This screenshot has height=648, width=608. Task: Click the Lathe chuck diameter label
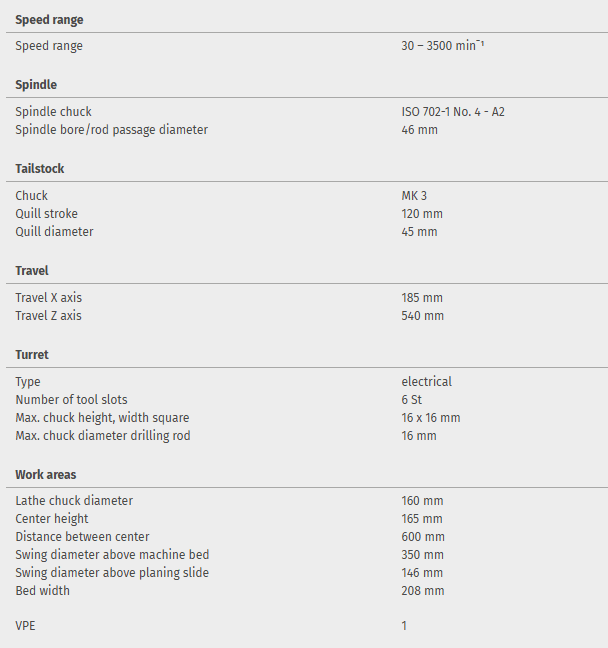pyautogui.click(x=74, y=501)
